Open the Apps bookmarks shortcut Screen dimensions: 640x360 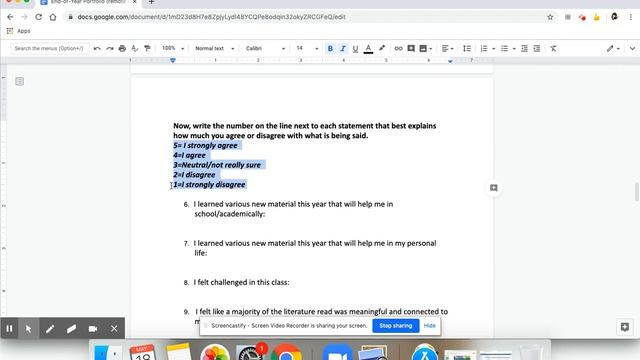coord(19,31)
